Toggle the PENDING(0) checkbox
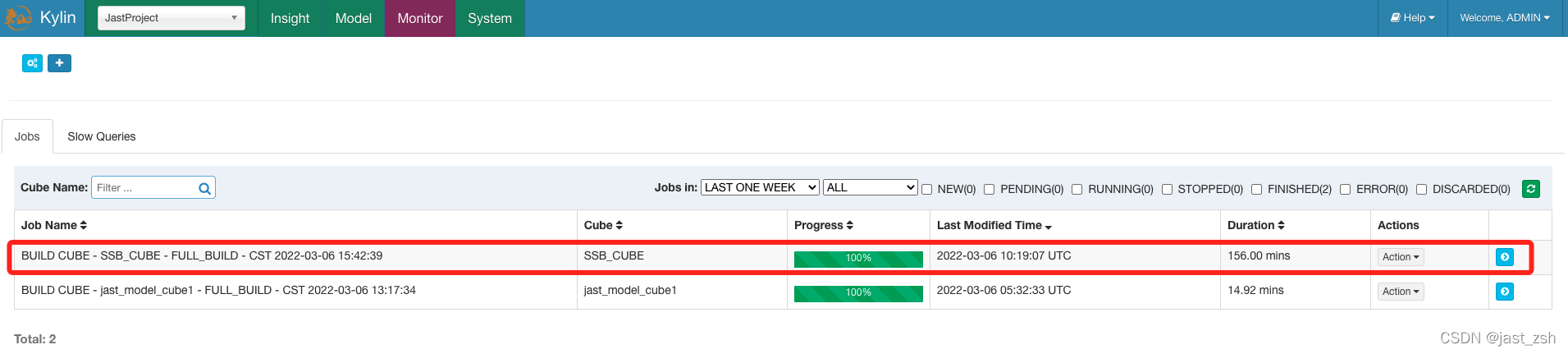The height and width of the screenshot is (354, 1568). [990, 189]
